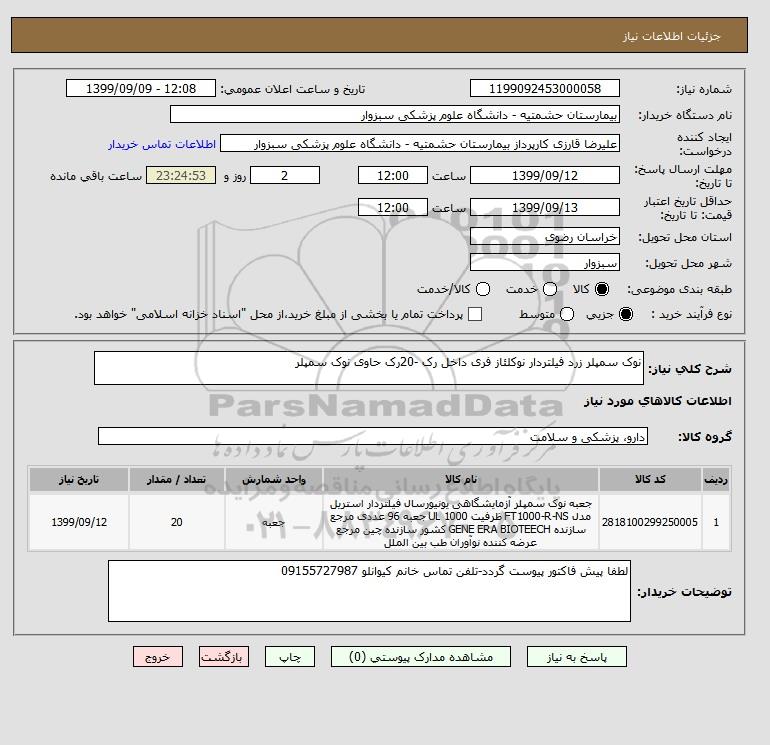770x745 pixels.
Task: Click the price validity time 12:00 field
Action: click(x=393, y=207)
